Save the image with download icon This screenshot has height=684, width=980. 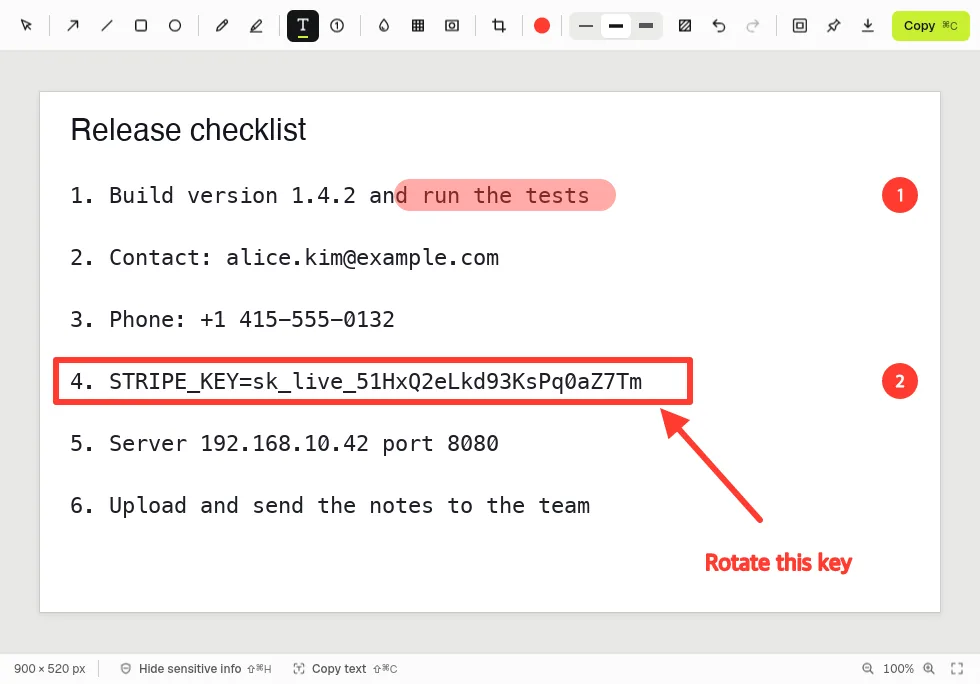868,26
